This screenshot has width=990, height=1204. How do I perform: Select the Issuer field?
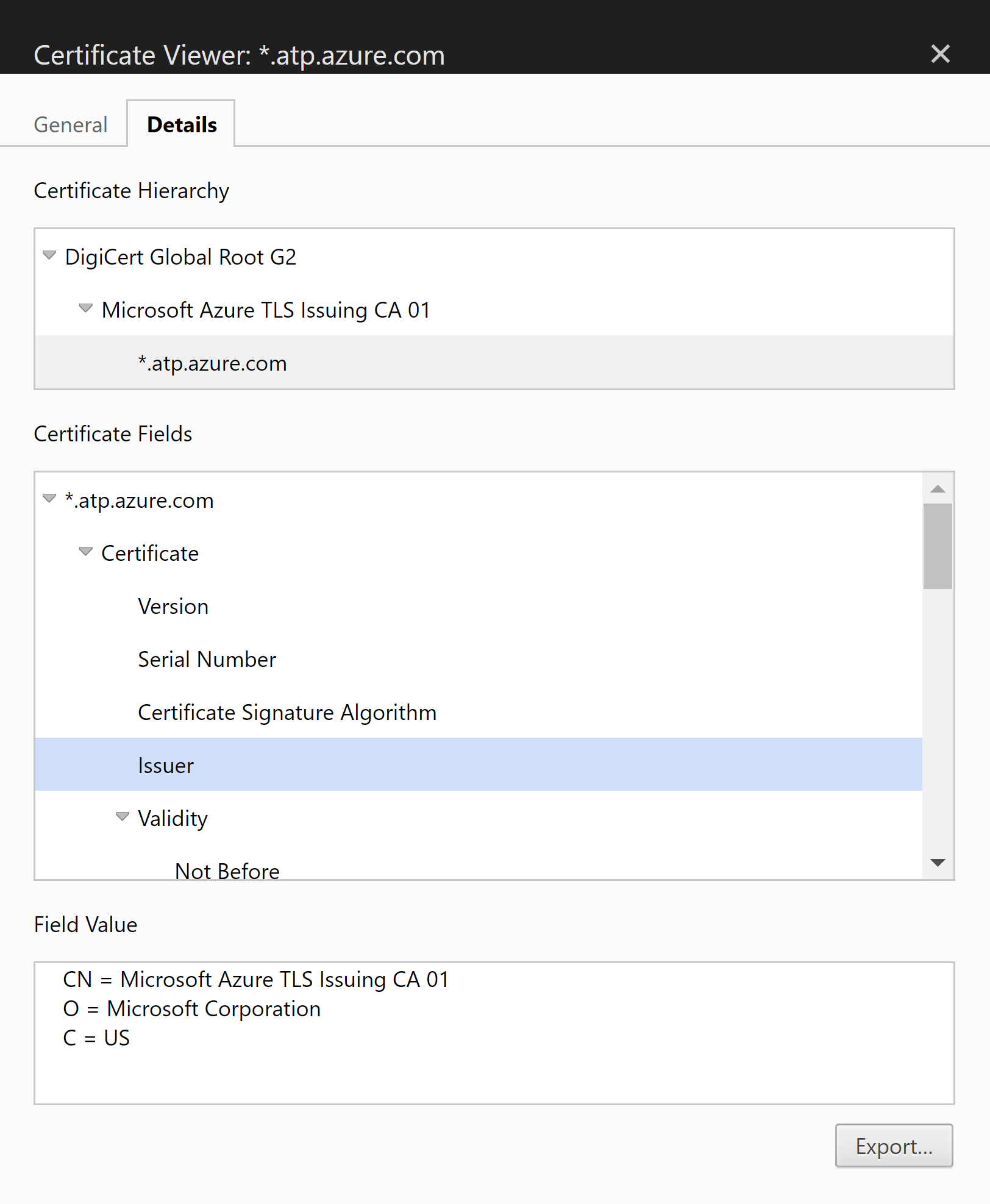(x=166, y=766)
